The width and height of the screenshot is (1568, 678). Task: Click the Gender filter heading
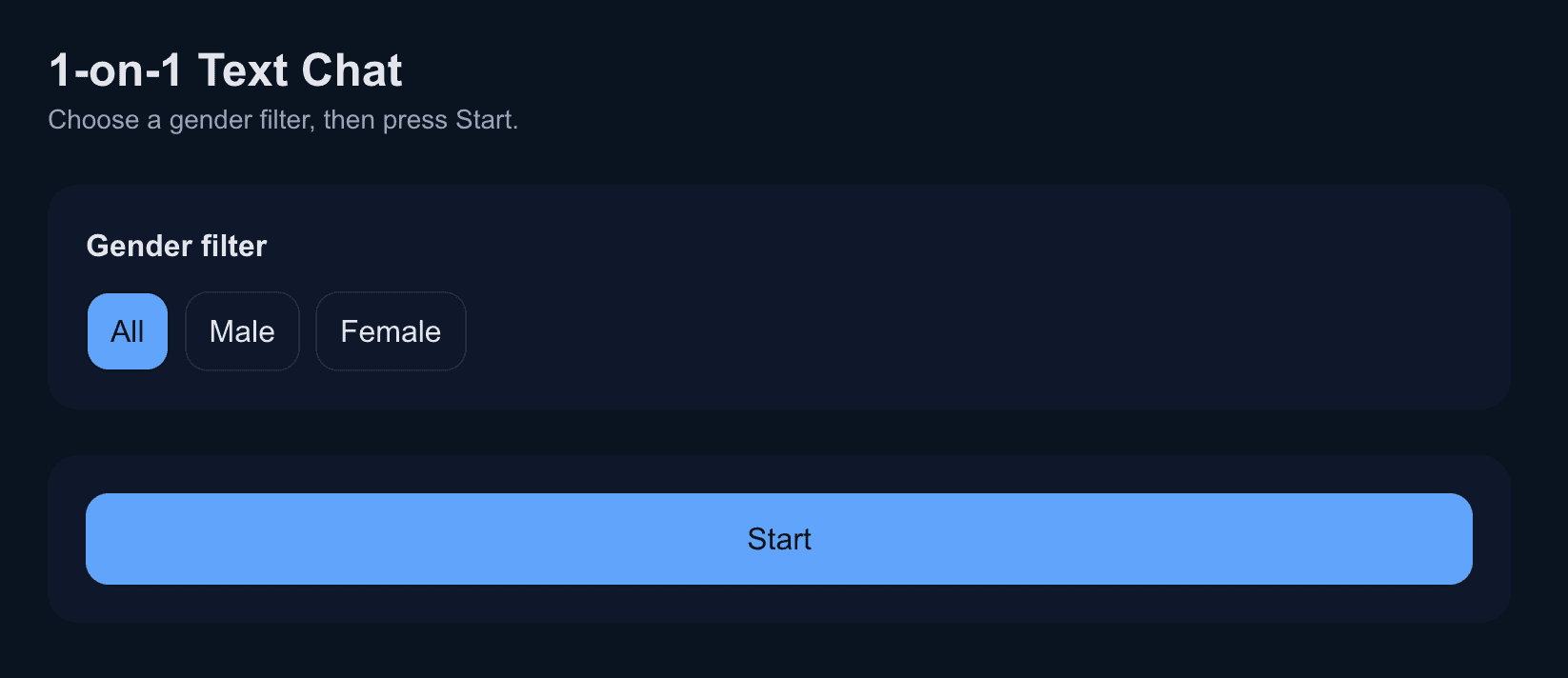click(x=176, y=246)
